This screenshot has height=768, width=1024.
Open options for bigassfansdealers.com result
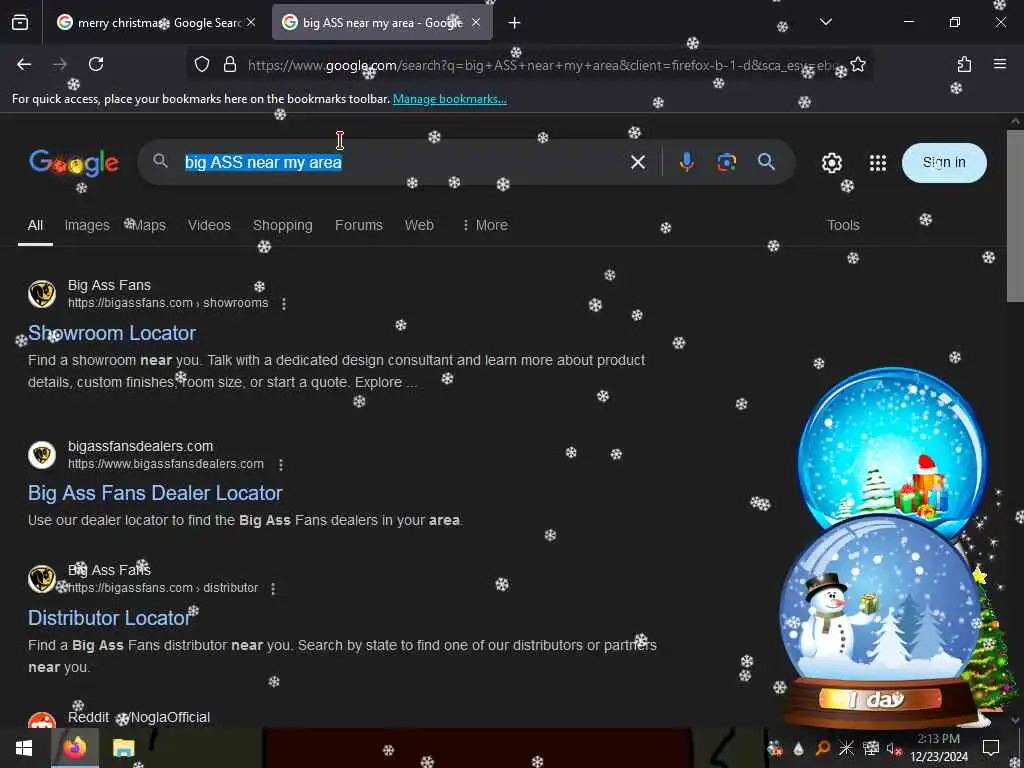coord(281,464)
